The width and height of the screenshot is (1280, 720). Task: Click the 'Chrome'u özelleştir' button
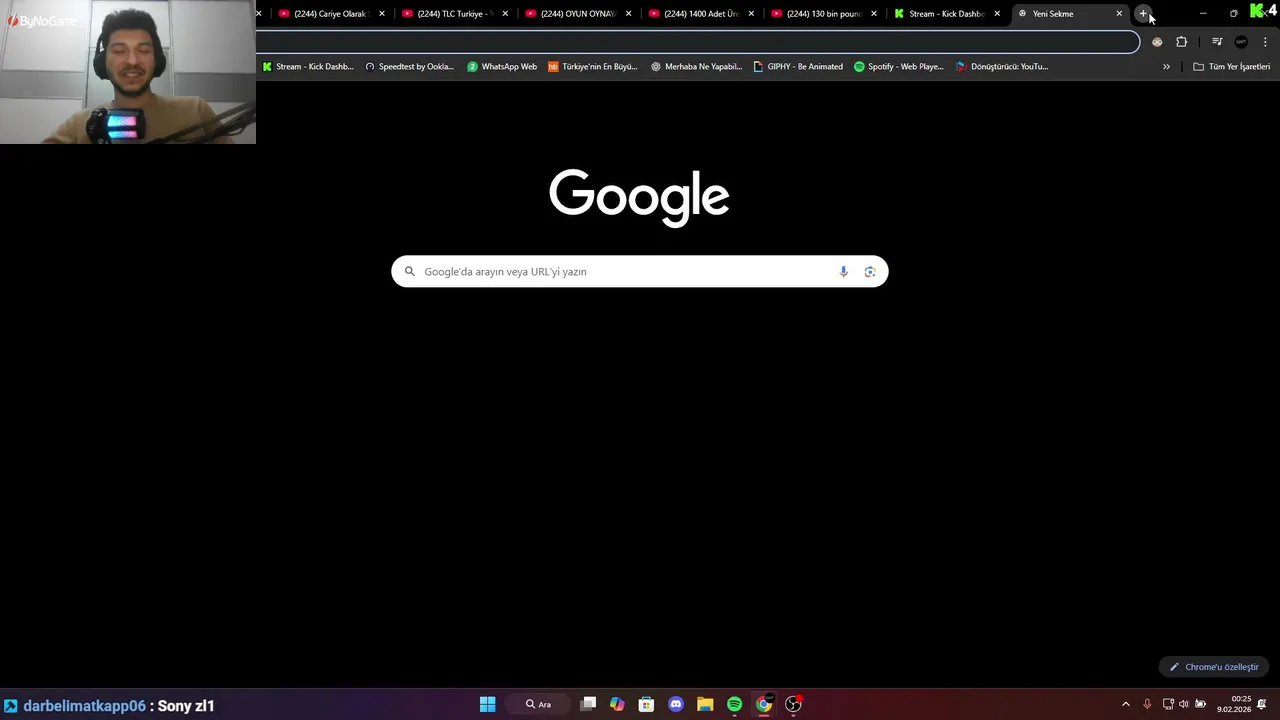(x=1214, y=667)
